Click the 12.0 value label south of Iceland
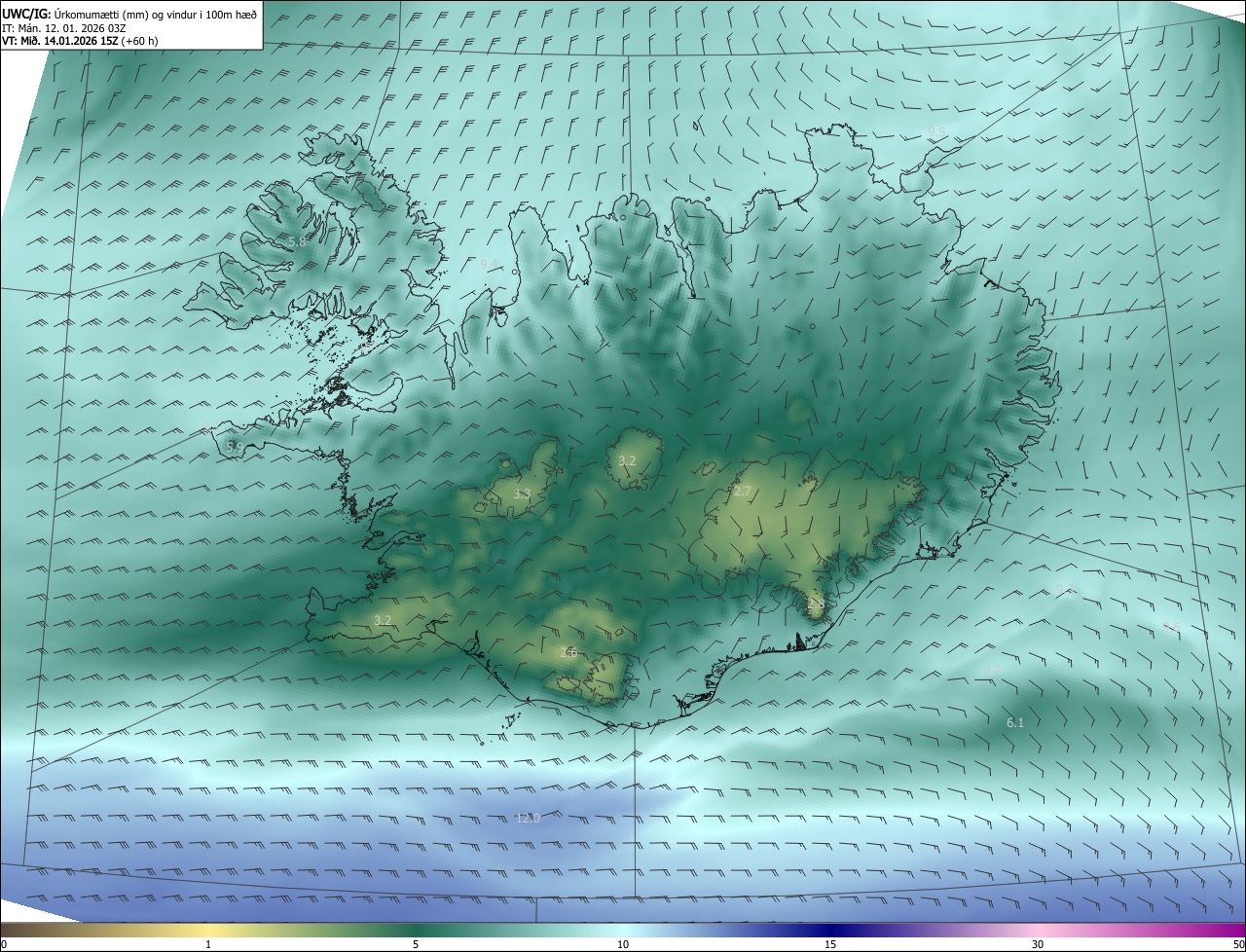Viewport: 1246px width, 952px height. 528,819
